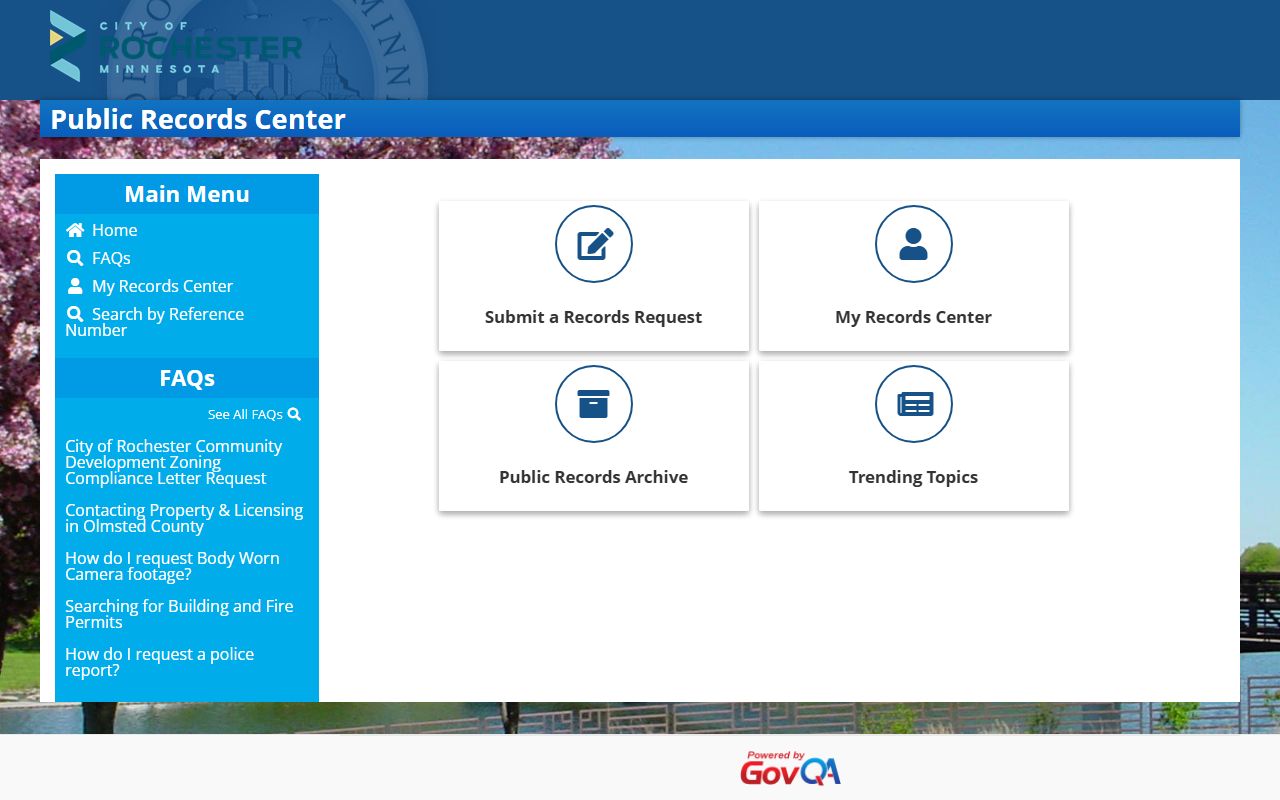1280x800 pixels.
Task: Click the Submit a Records Request pencil icon
Action: tap(594, 244)
